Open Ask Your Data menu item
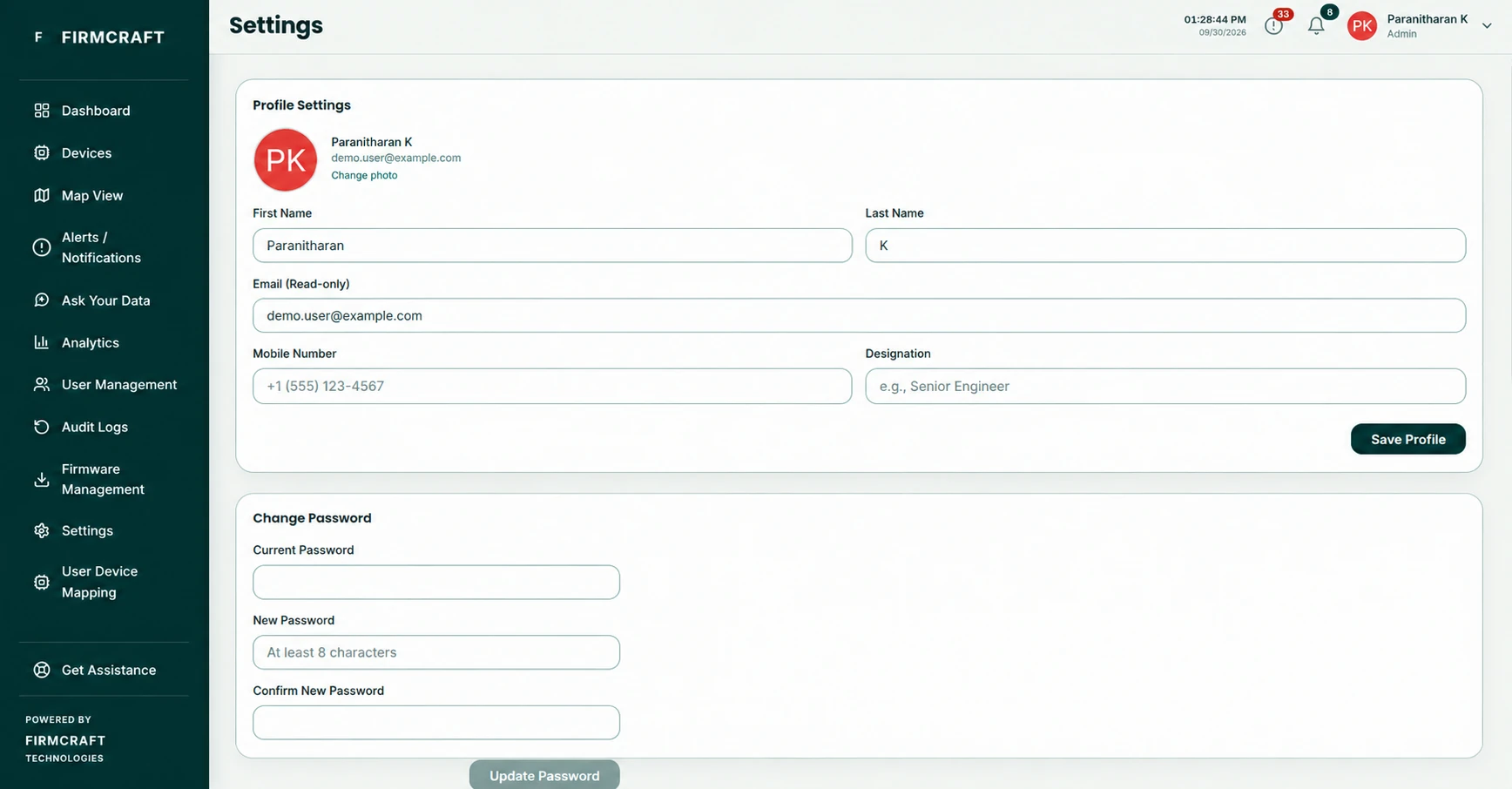Screen dimensions: 1512x789 [x=105, y=300]
